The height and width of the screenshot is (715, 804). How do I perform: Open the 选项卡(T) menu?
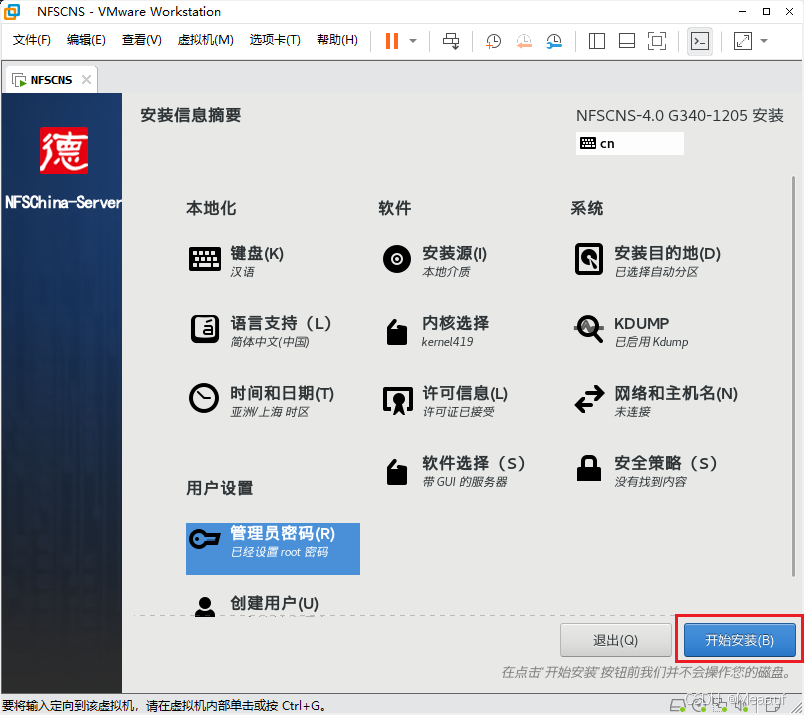point(275,40)
